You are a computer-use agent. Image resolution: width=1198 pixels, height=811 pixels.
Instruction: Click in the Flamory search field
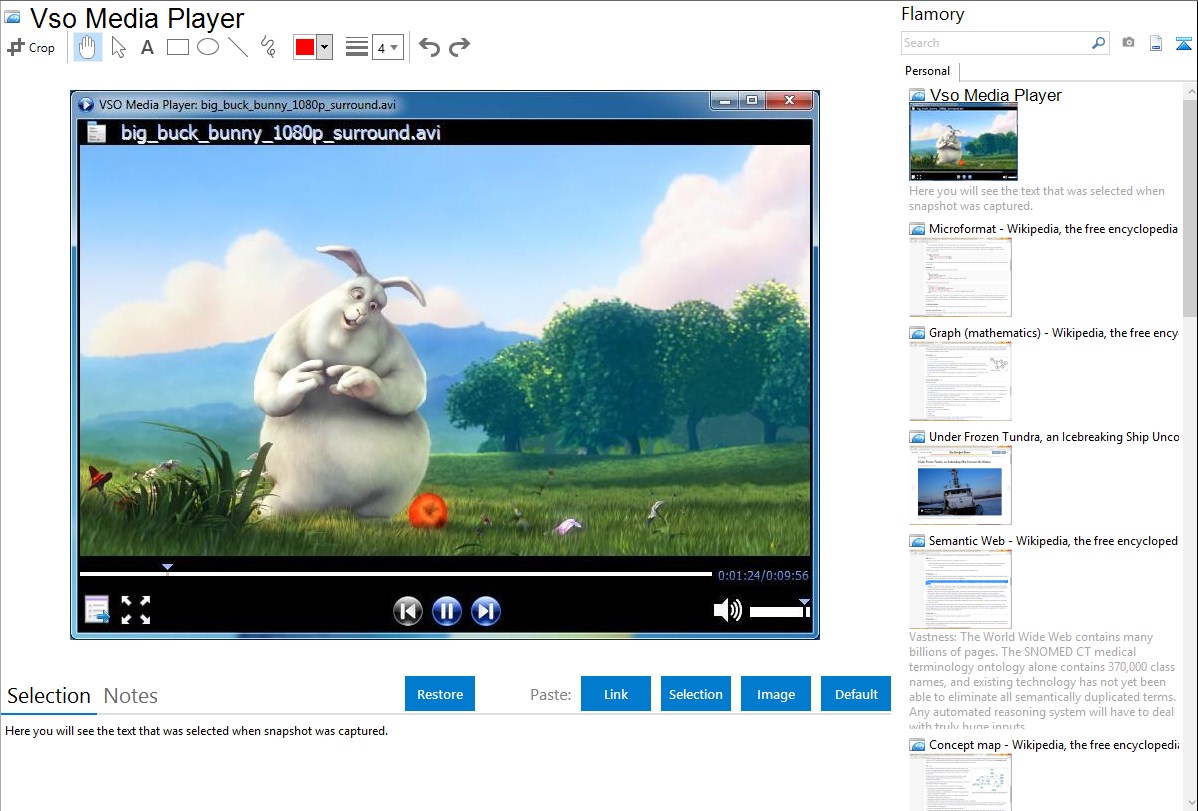[995, 43]
